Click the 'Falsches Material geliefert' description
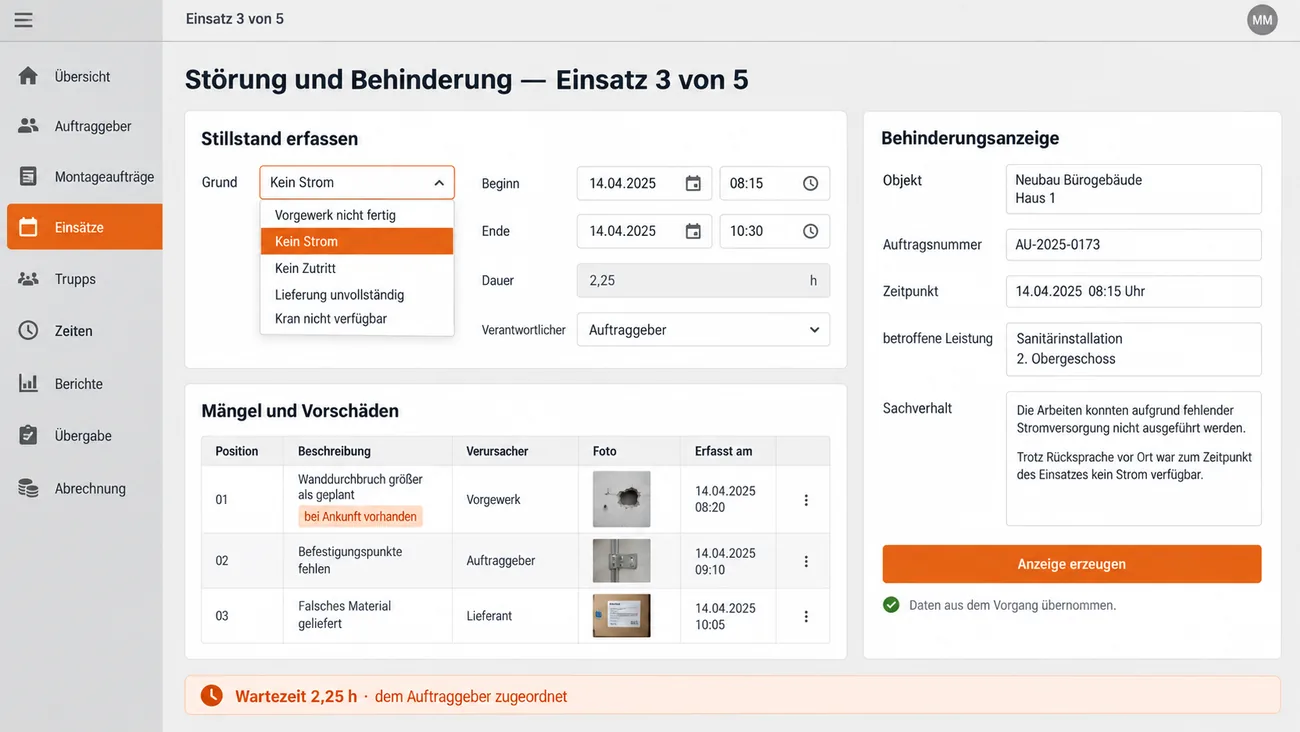Viewport: 1300px width, 732px height. (344, 615)
